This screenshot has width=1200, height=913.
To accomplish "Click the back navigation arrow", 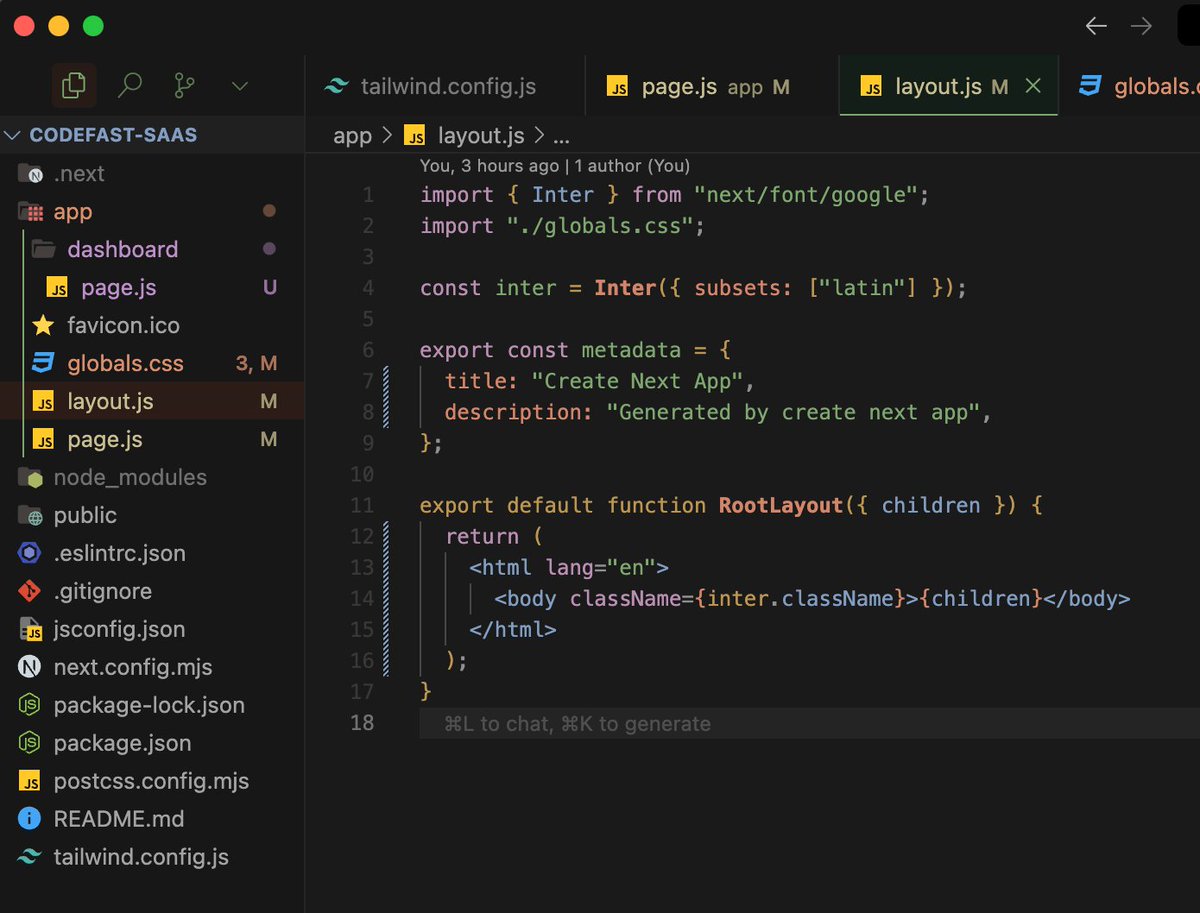I will (x=1095, y=27).
